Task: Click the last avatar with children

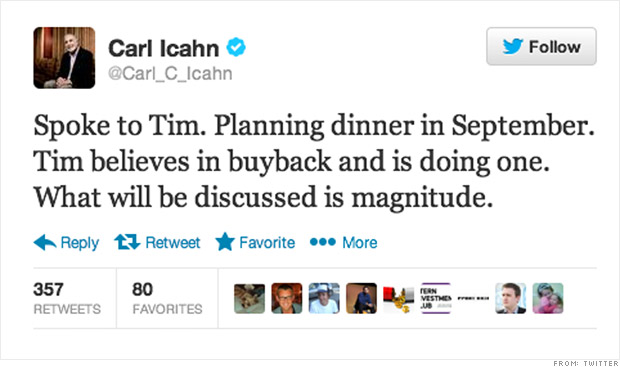Action: pos(548,299)
